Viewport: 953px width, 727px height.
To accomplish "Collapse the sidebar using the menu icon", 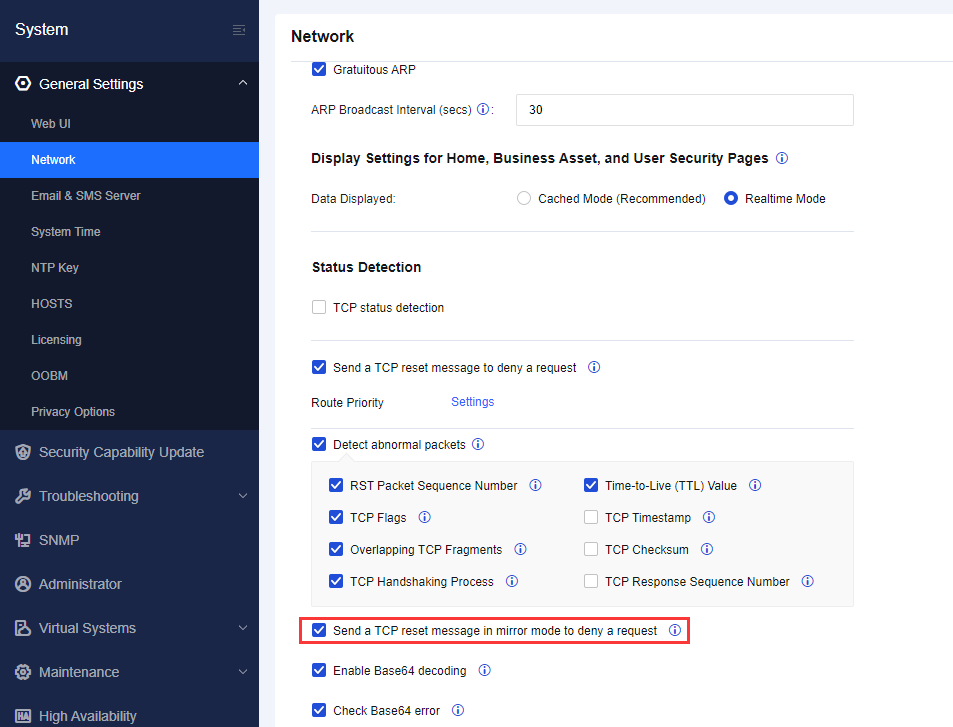I will coord(239,30).
